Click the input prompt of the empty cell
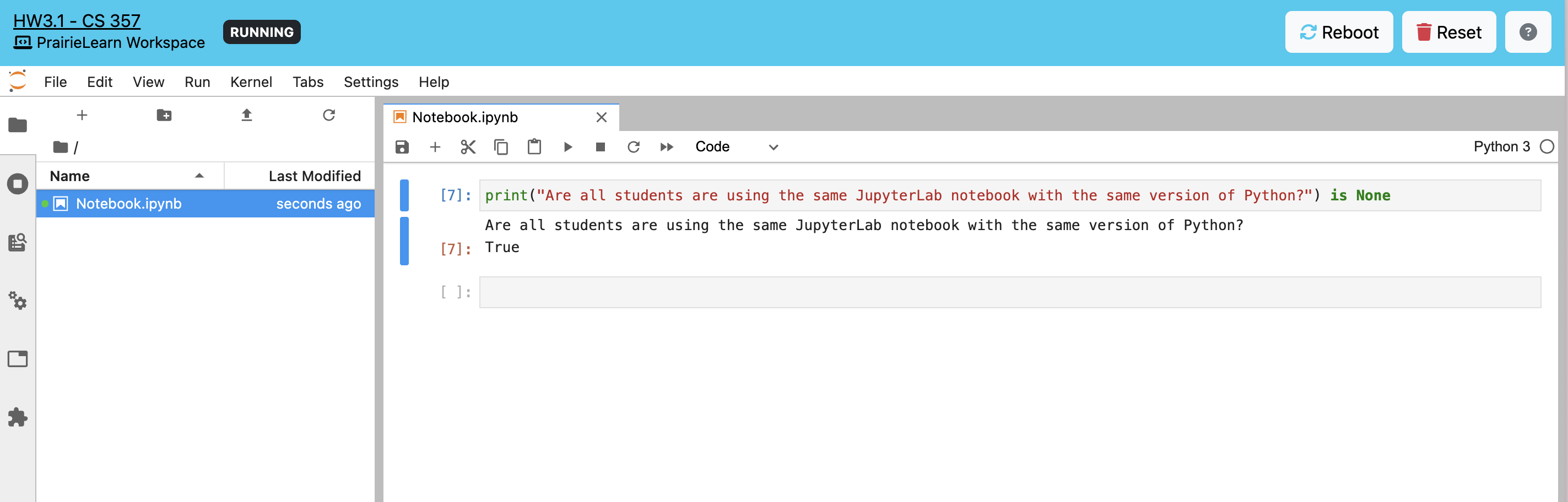Screen dimensions: 1568x502 click(x=456, y=292)
